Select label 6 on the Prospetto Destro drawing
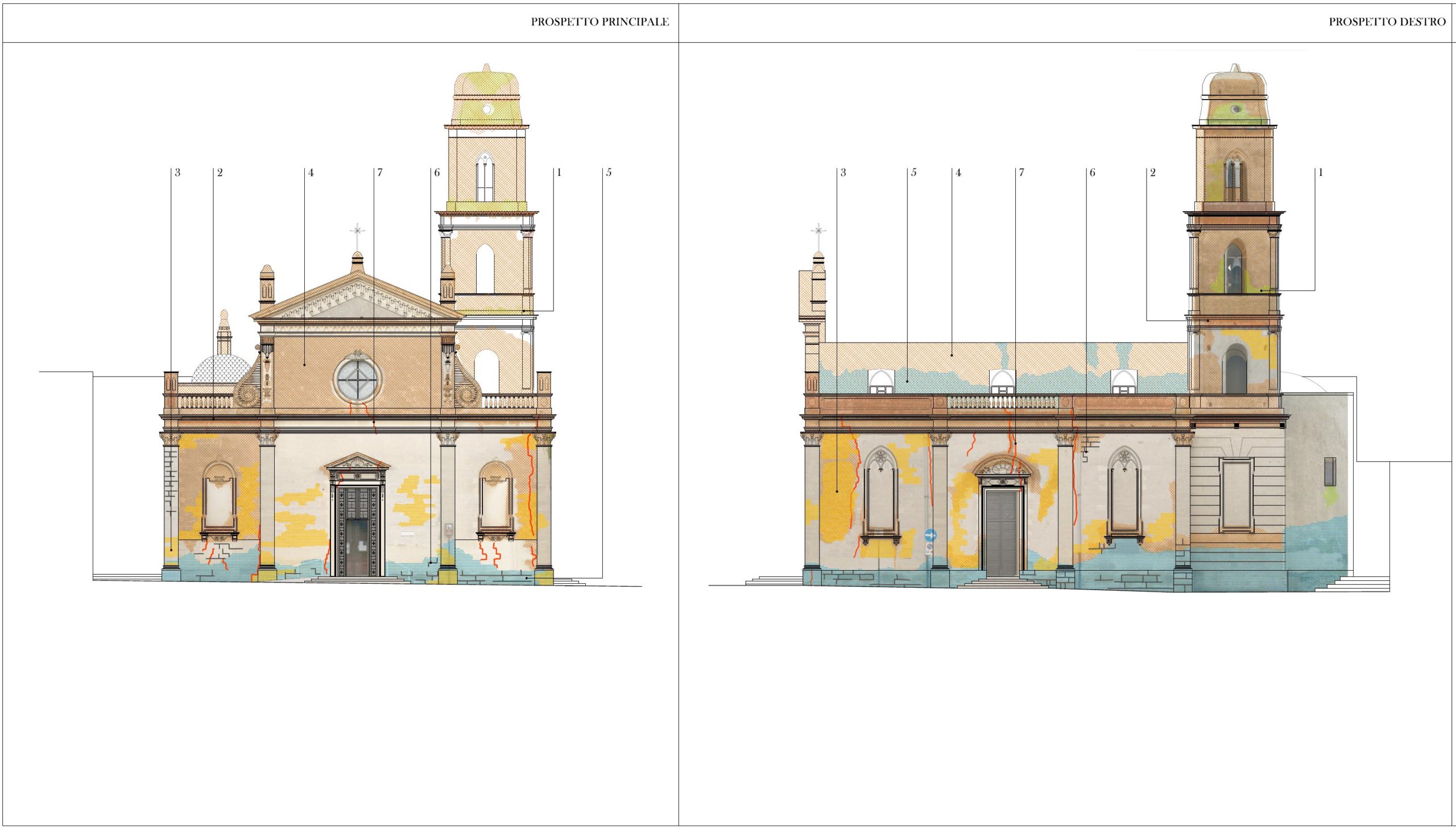Screen dimensions: 1456x829 click(1092, 172)
